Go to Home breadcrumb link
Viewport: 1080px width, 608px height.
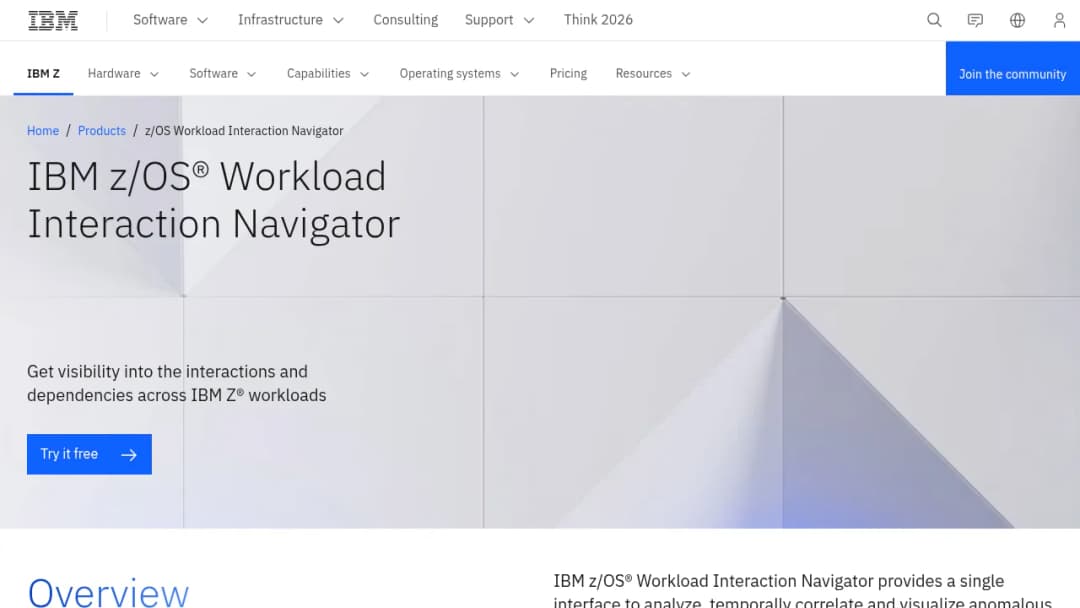(x=43, y=131)
